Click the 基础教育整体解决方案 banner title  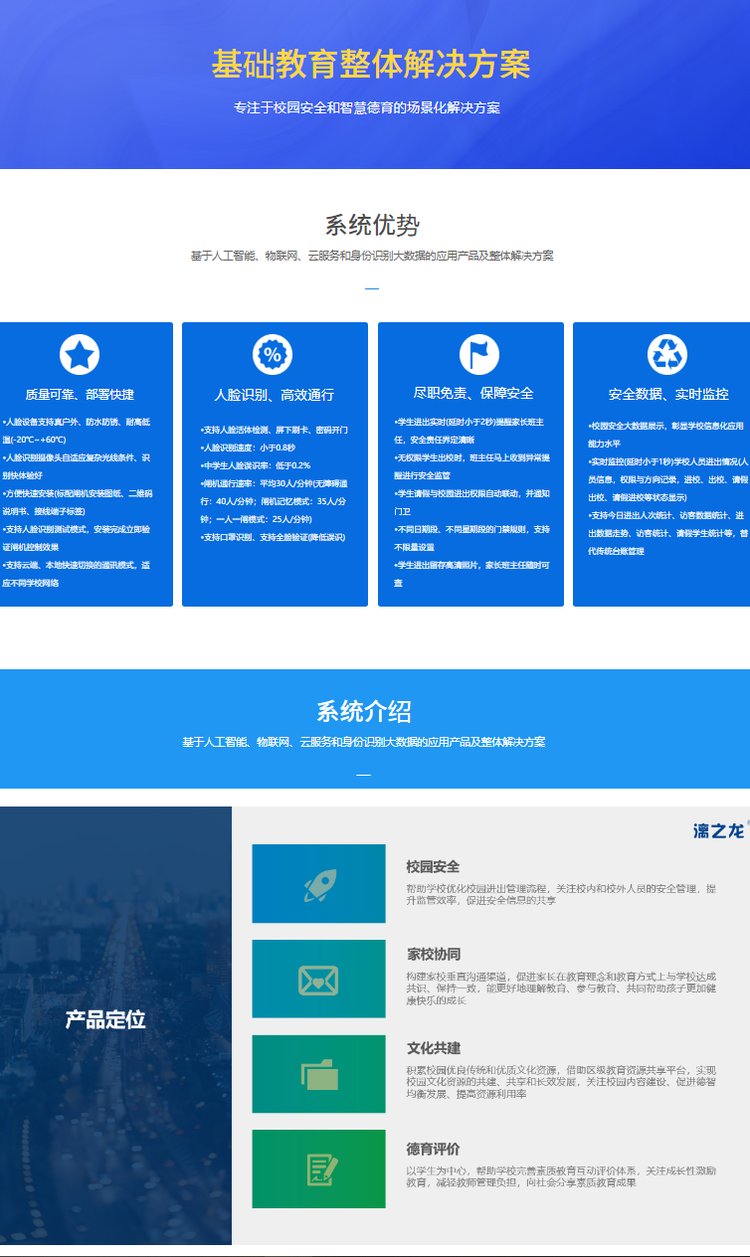371,65
